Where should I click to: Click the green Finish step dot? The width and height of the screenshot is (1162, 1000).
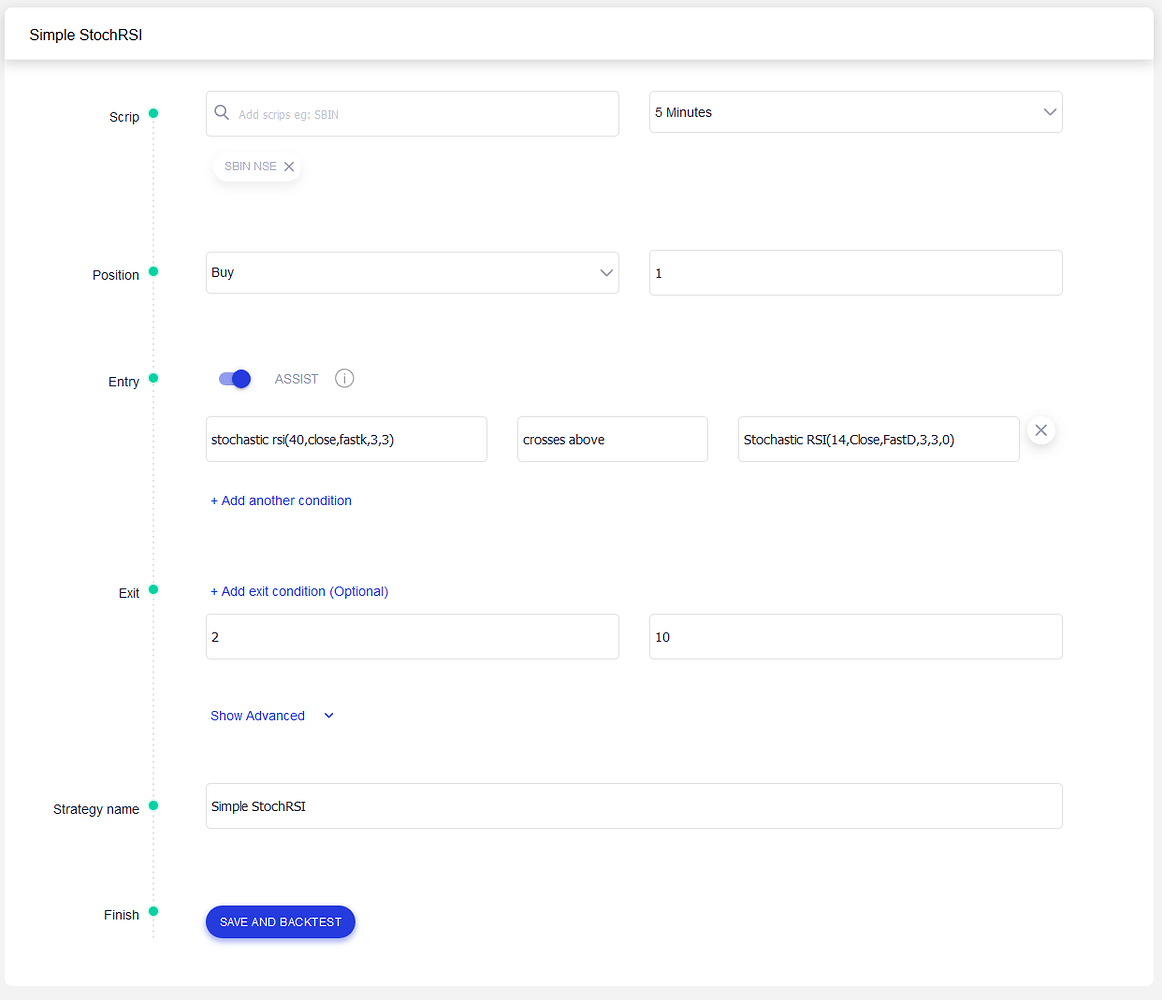click(153, 911)
